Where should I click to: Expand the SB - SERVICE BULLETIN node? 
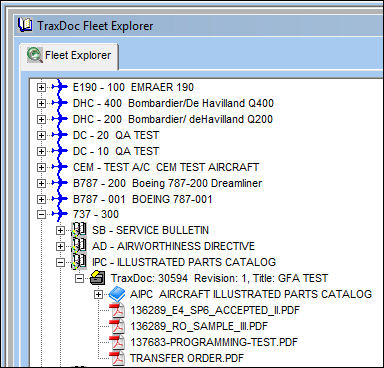click(60, 230)
